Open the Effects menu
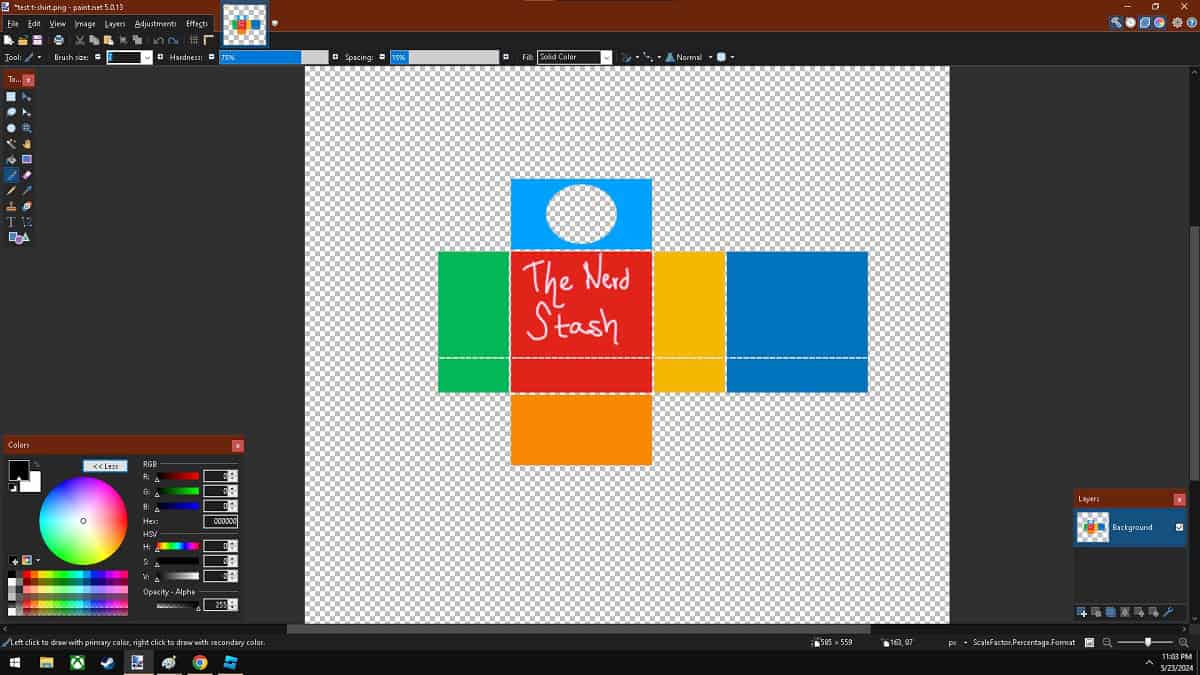 click(x=197, y=23)
